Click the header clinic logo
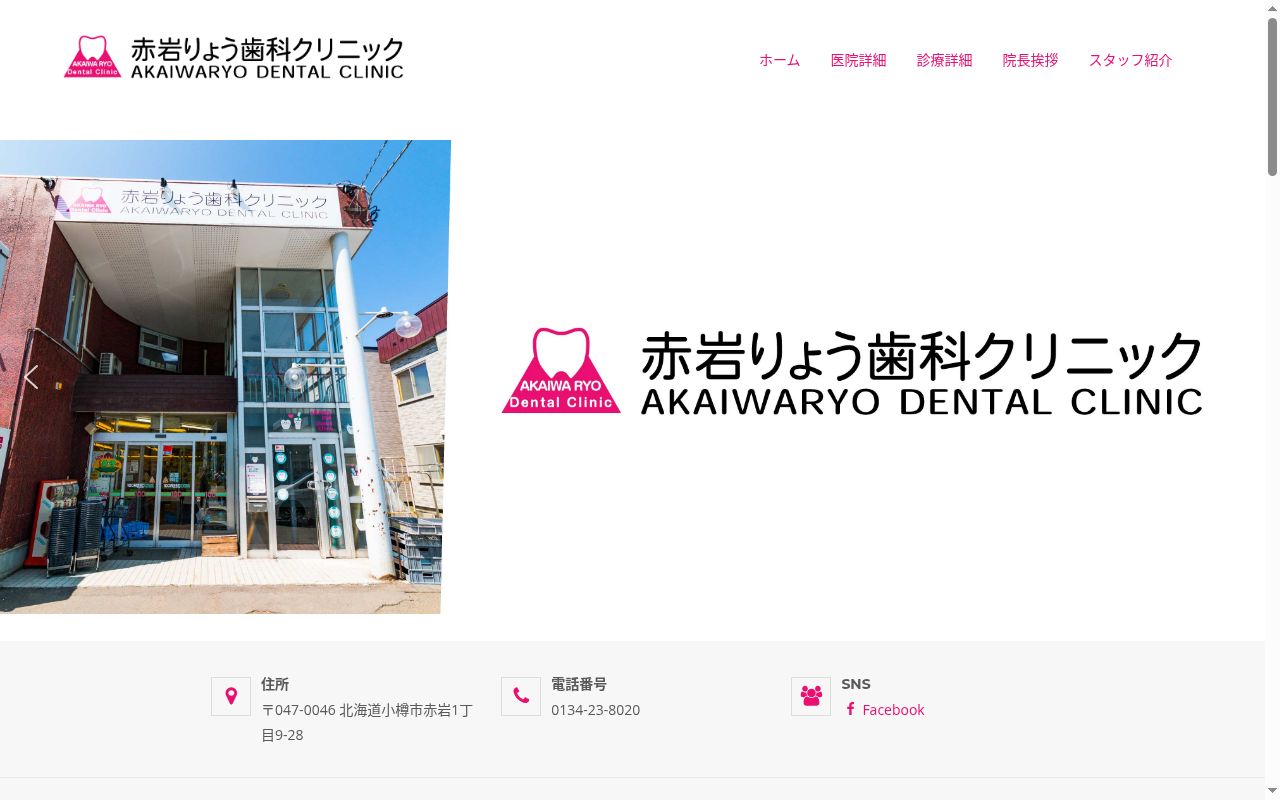Image resolution: width=1280 pixels, height=800 pixels. point(234,57)
